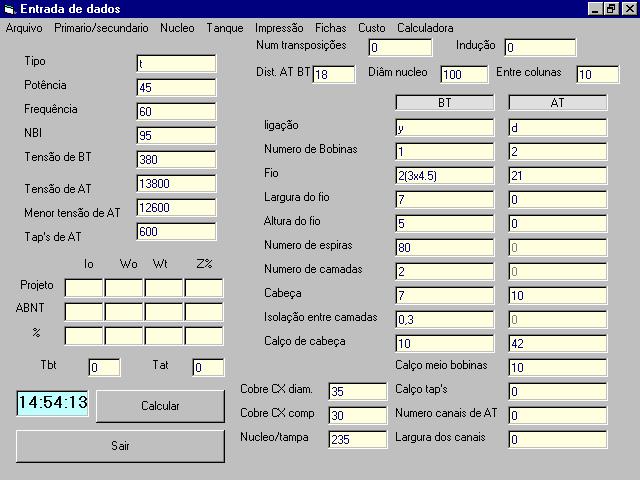Viewport: 640px width, 480px height.
Task: Select the Potência field with 45
Action: click(176, 87)
